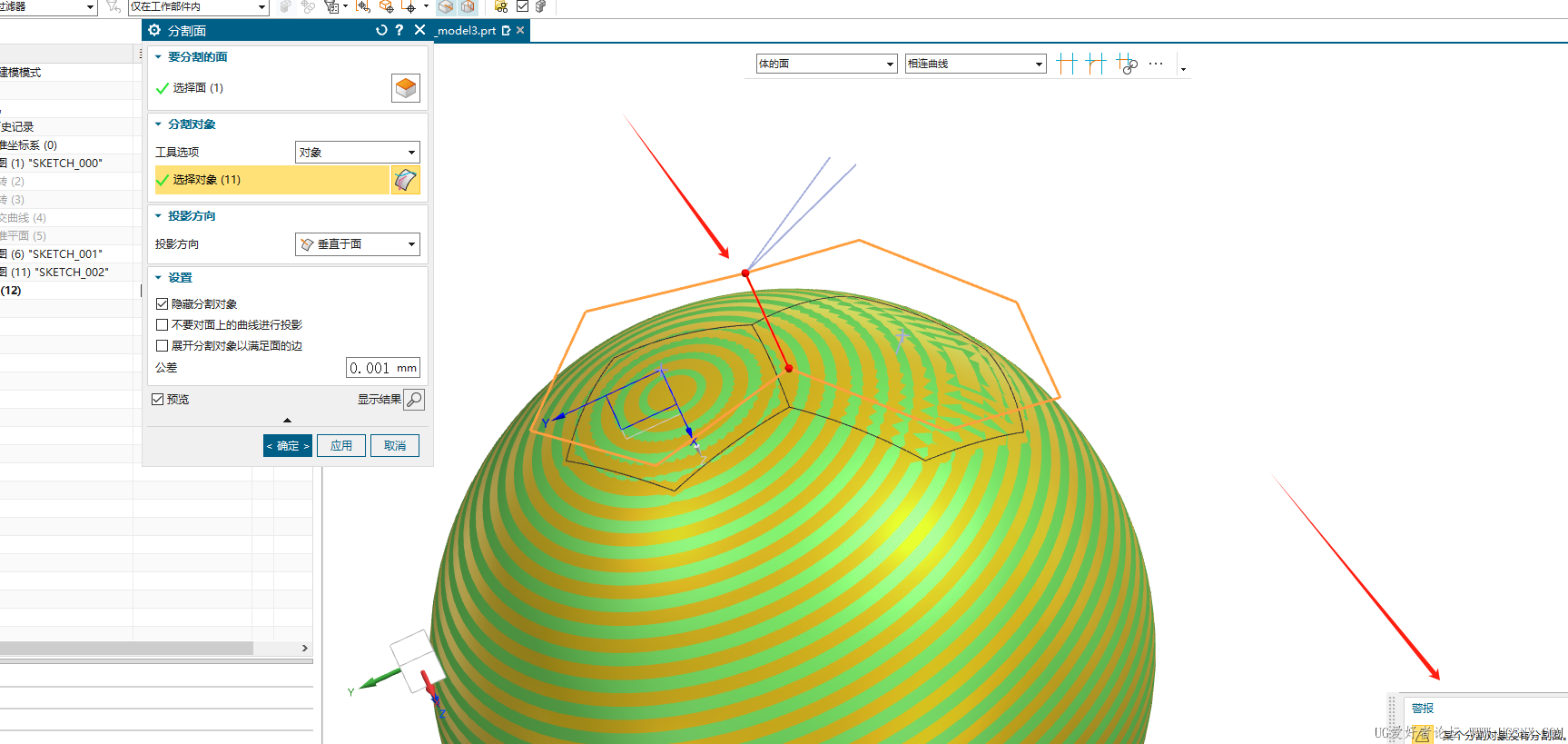Click the yellow warning triangle alert icon

click(1423, 734)
